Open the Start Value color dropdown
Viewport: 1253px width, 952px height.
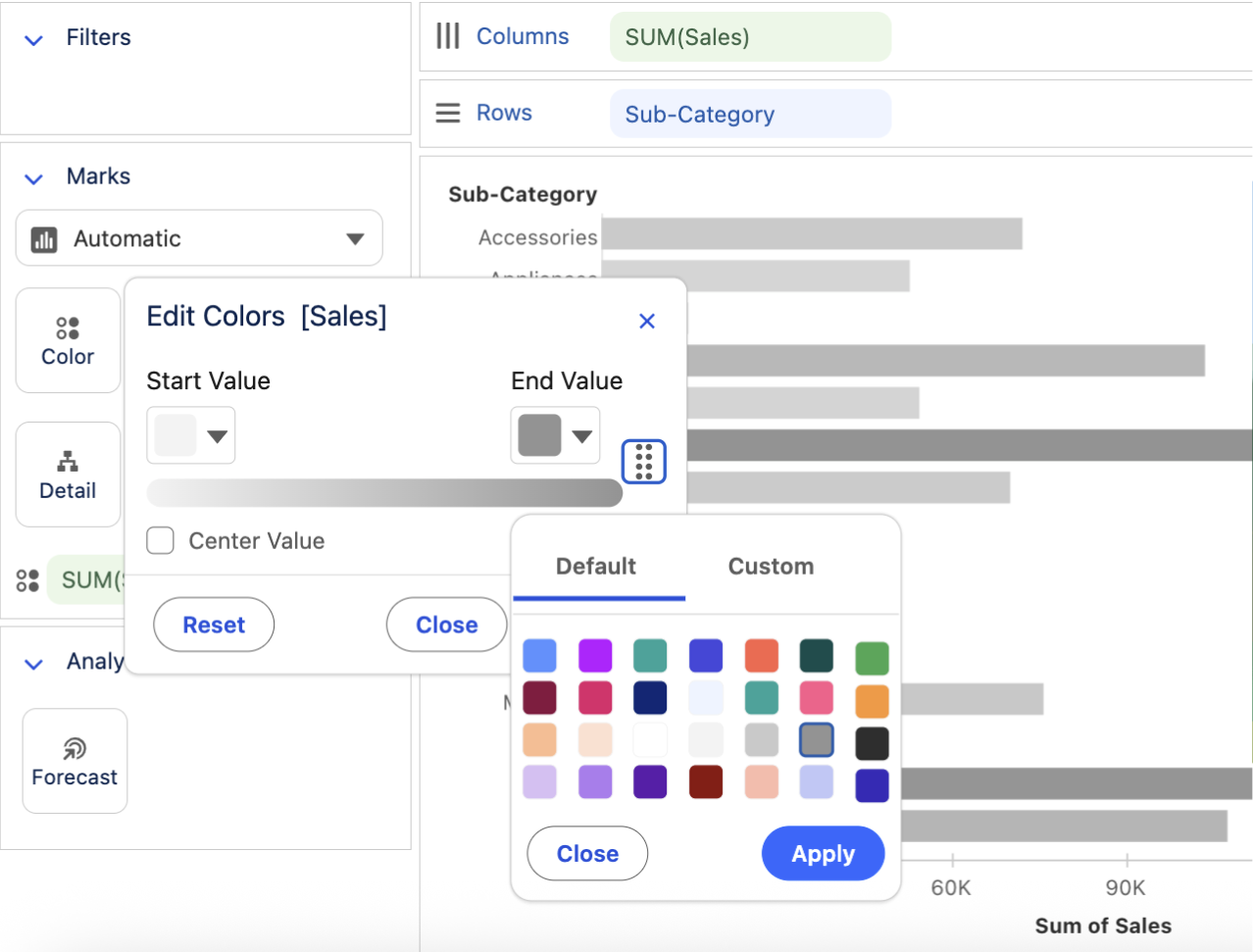[191, 435]
